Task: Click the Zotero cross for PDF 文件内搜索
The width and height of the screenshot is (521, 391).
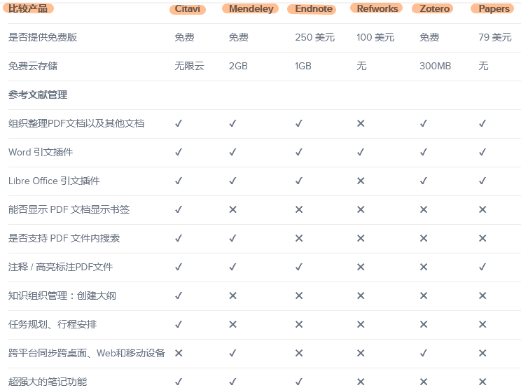Action: pos(423,238)
